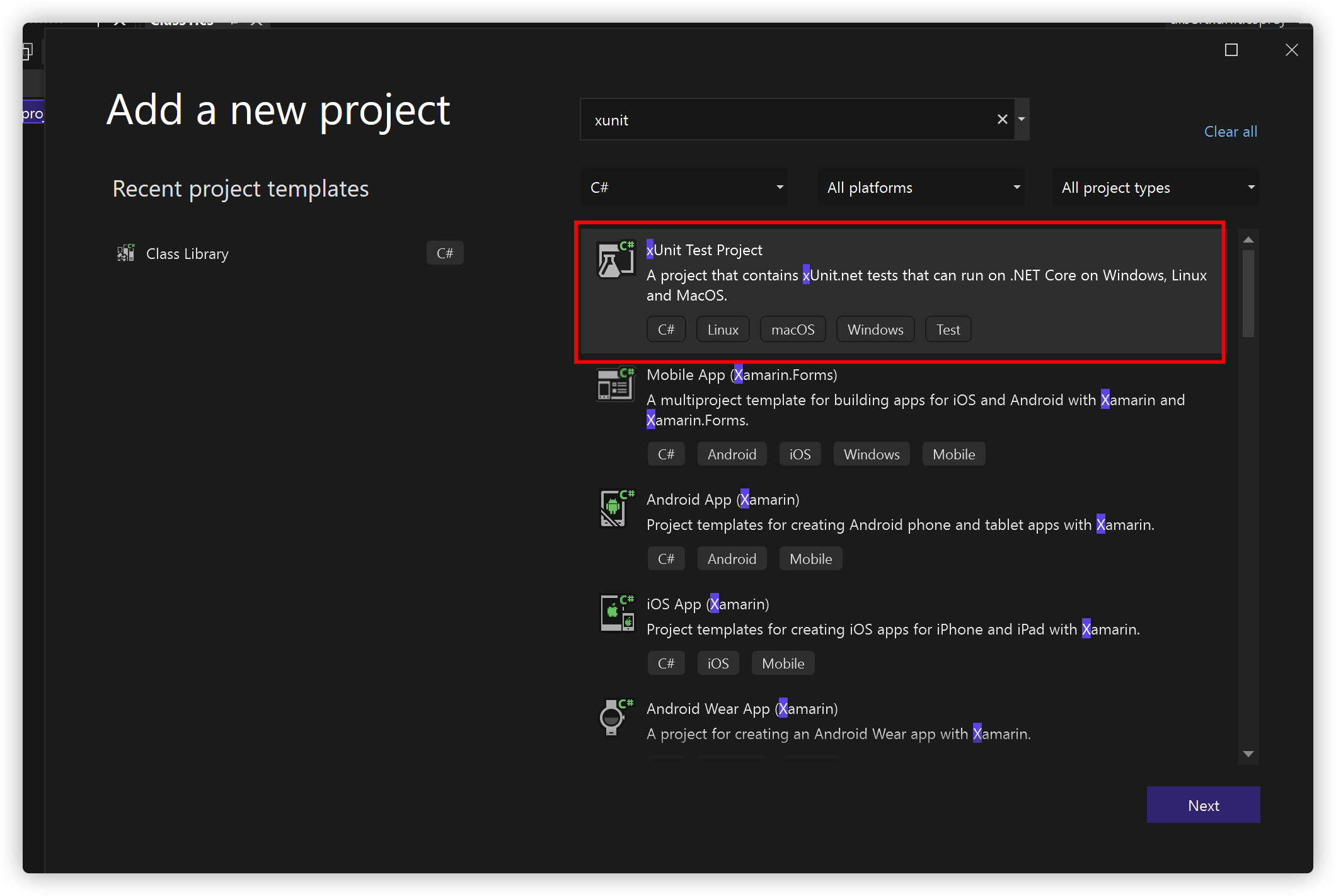Click the iOS tag on Mobile App Xamarin.Forms

point(800,454)
